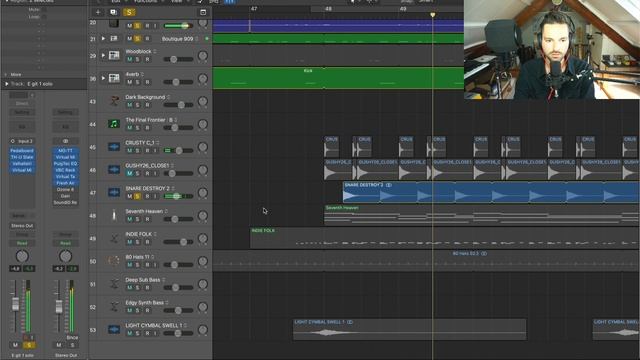The width and height of the screenshot is (640, 360).
Task: Mute the E git 1 solo channel strip
Action: [x=16, y=345]
